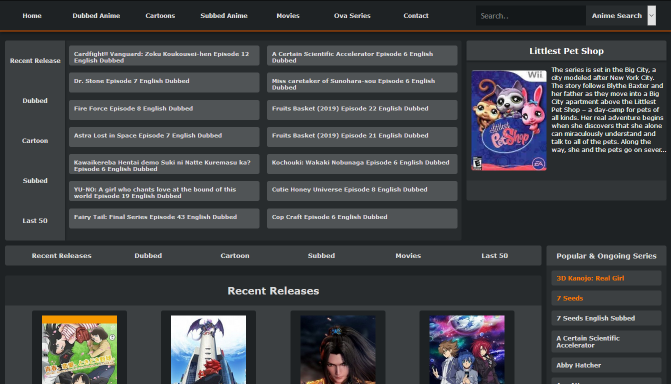Click the Littlest Pet Shop series description

608,110
